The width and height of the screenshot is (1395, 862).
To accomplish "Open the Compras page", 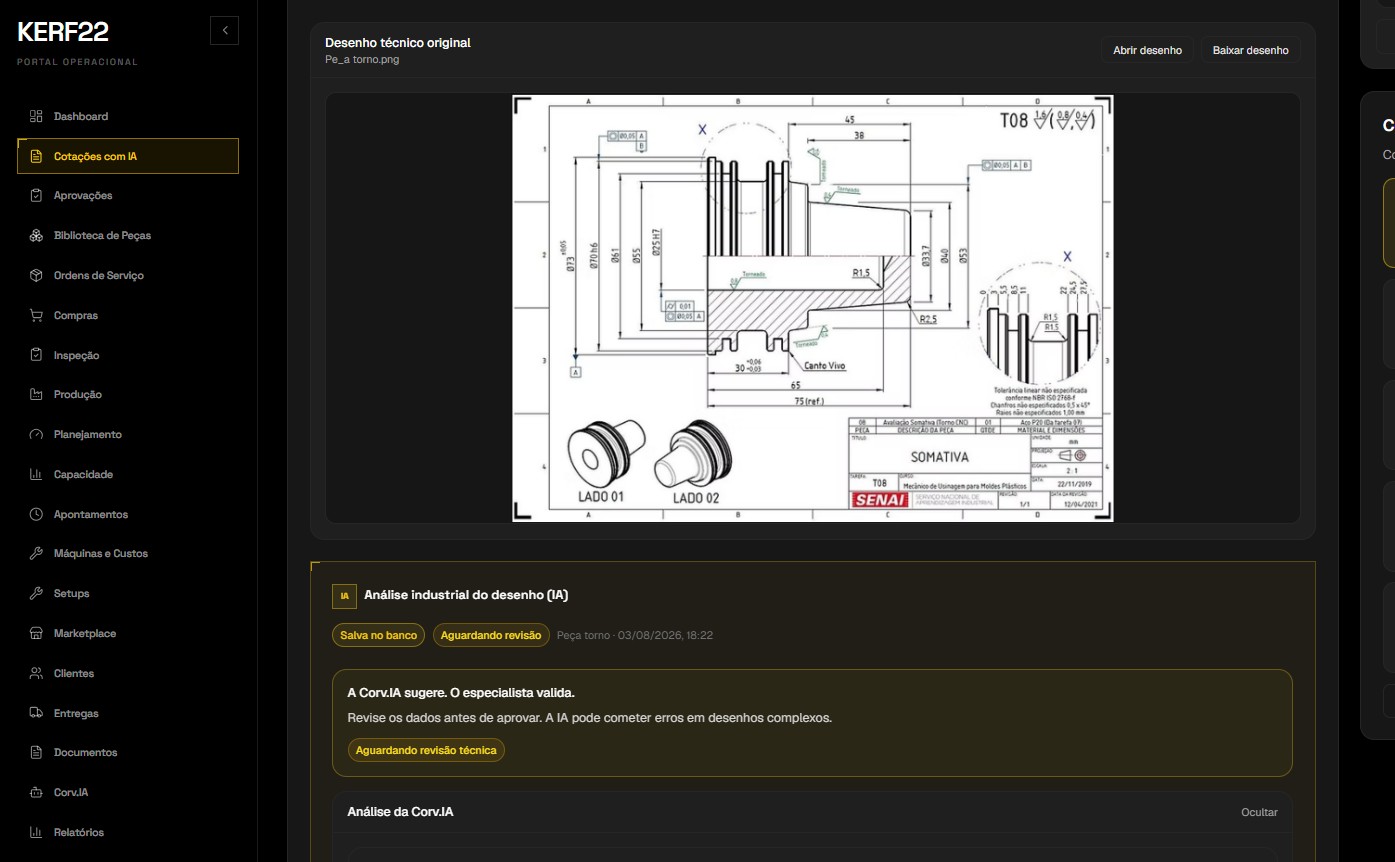I will click(128, 315).
